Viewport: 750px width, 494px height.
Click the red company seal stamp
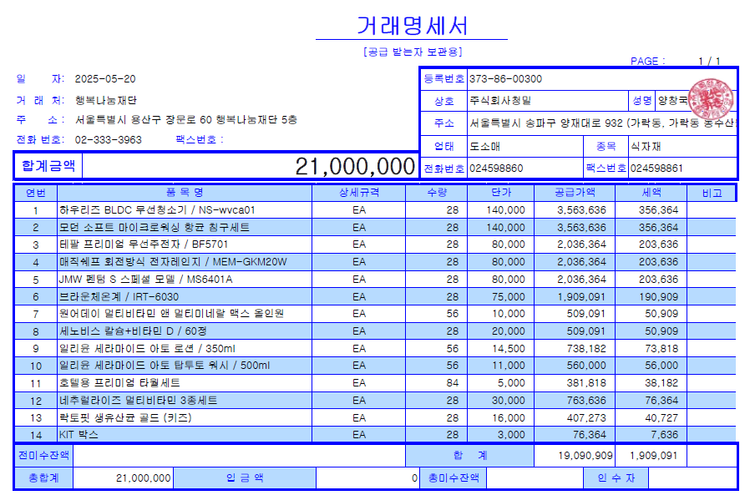(x=711, y=99)
